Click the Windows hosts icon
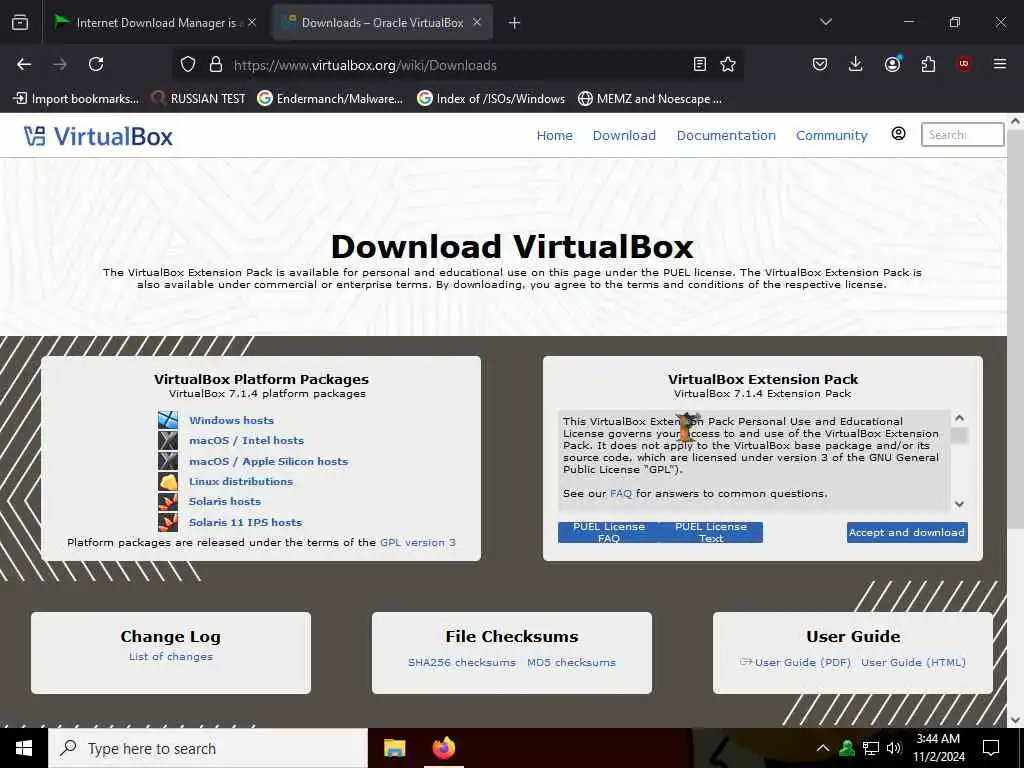This screenshot has width=1024, height=768. pos(168,420)
